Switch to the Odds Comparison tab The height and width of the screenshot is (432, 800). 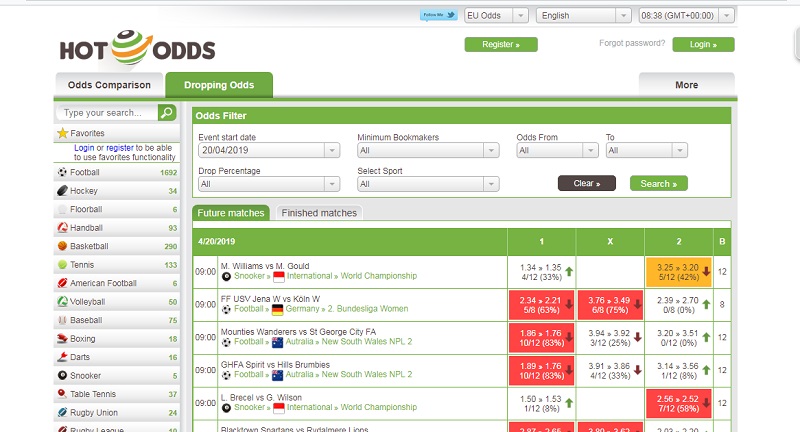click(x=109, y=85)
